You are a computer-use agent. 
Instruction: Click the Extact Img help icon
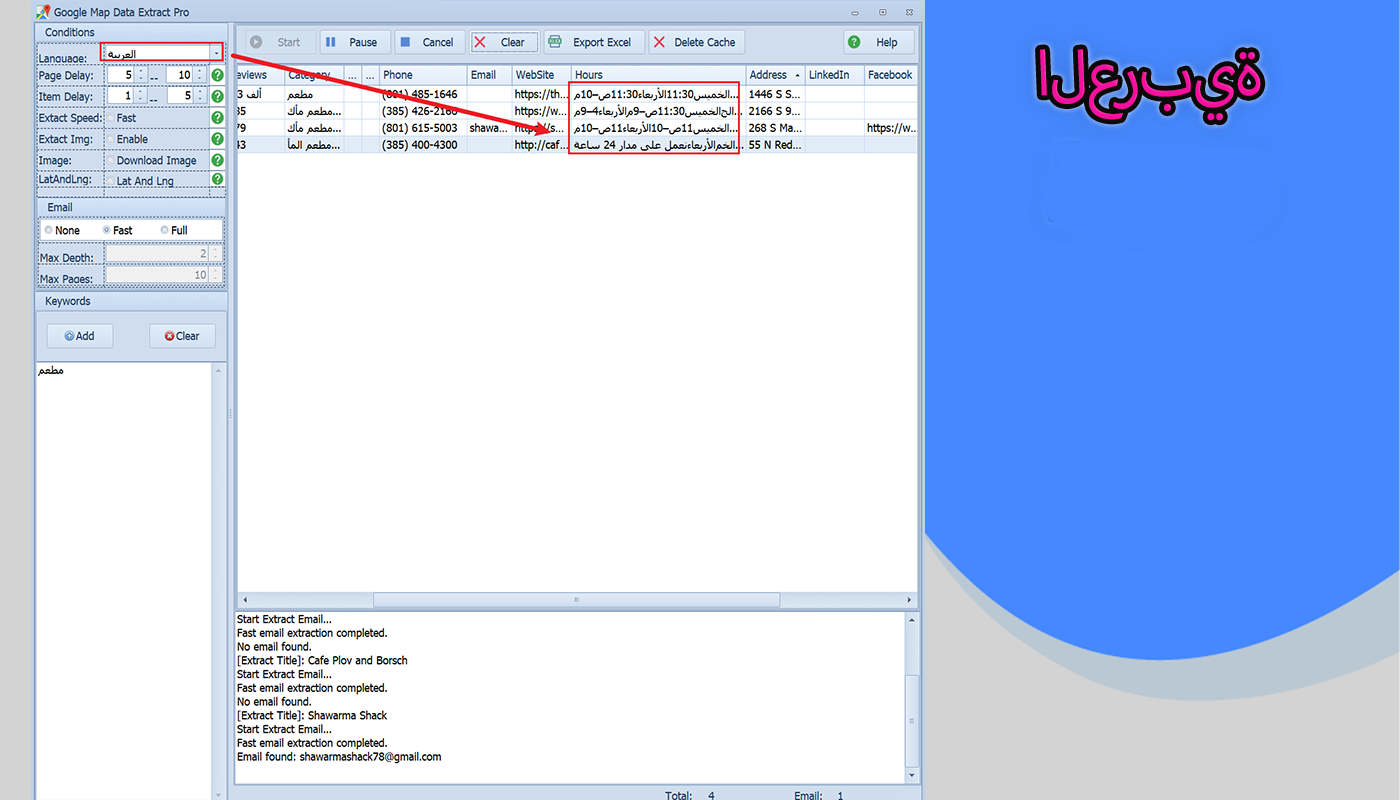tap(217, 139)
